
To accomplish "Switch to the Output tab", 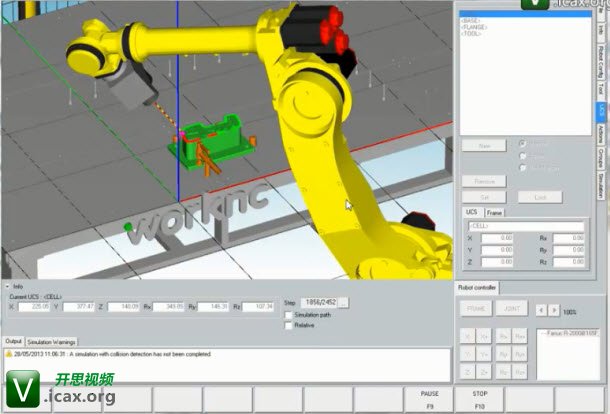I will pyautogui.click(x=13, y=341).
